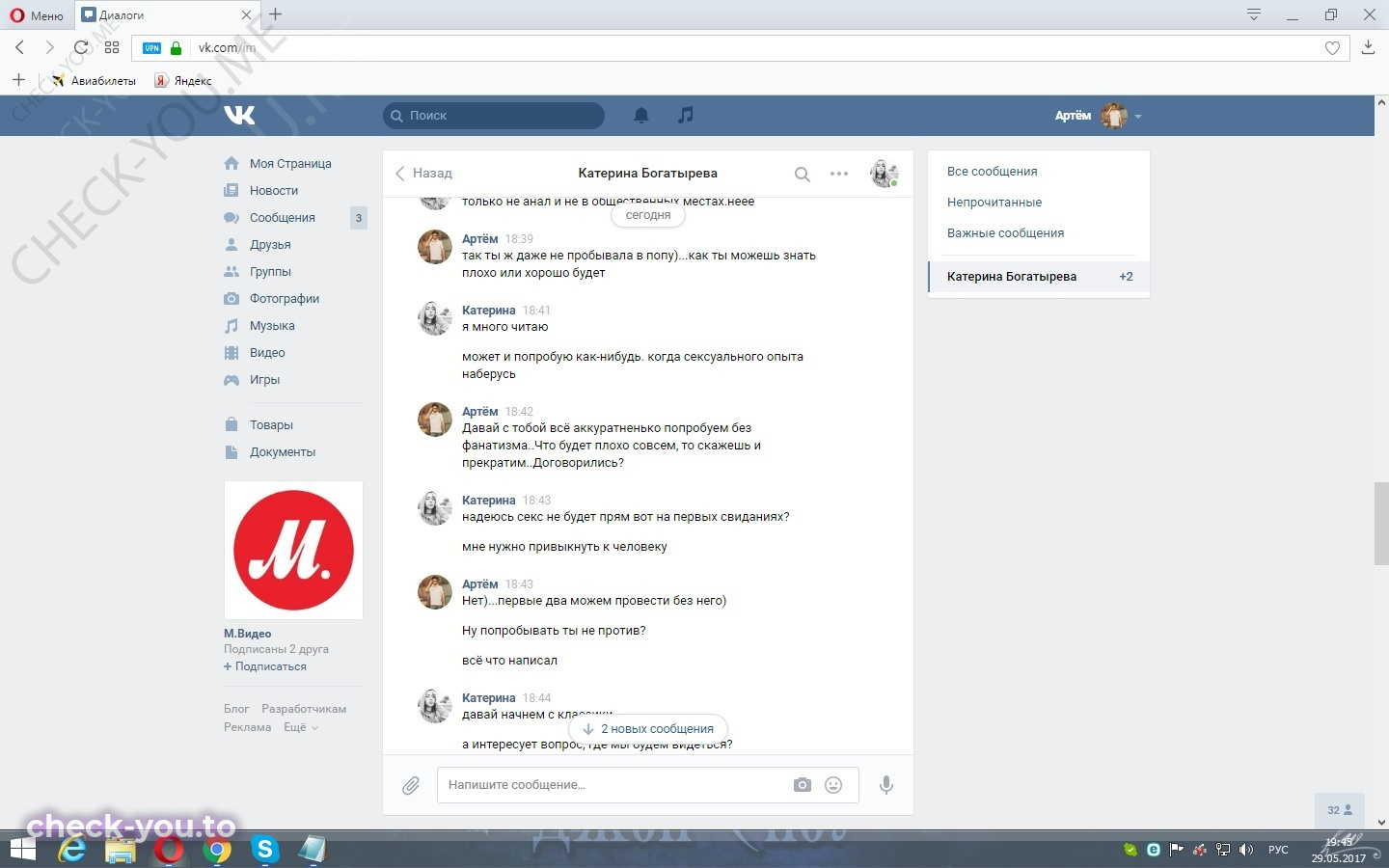Viewport: 1389px width, 868px height.
Task: Open Opera tab menu icon
Action: click(1254, 14)
